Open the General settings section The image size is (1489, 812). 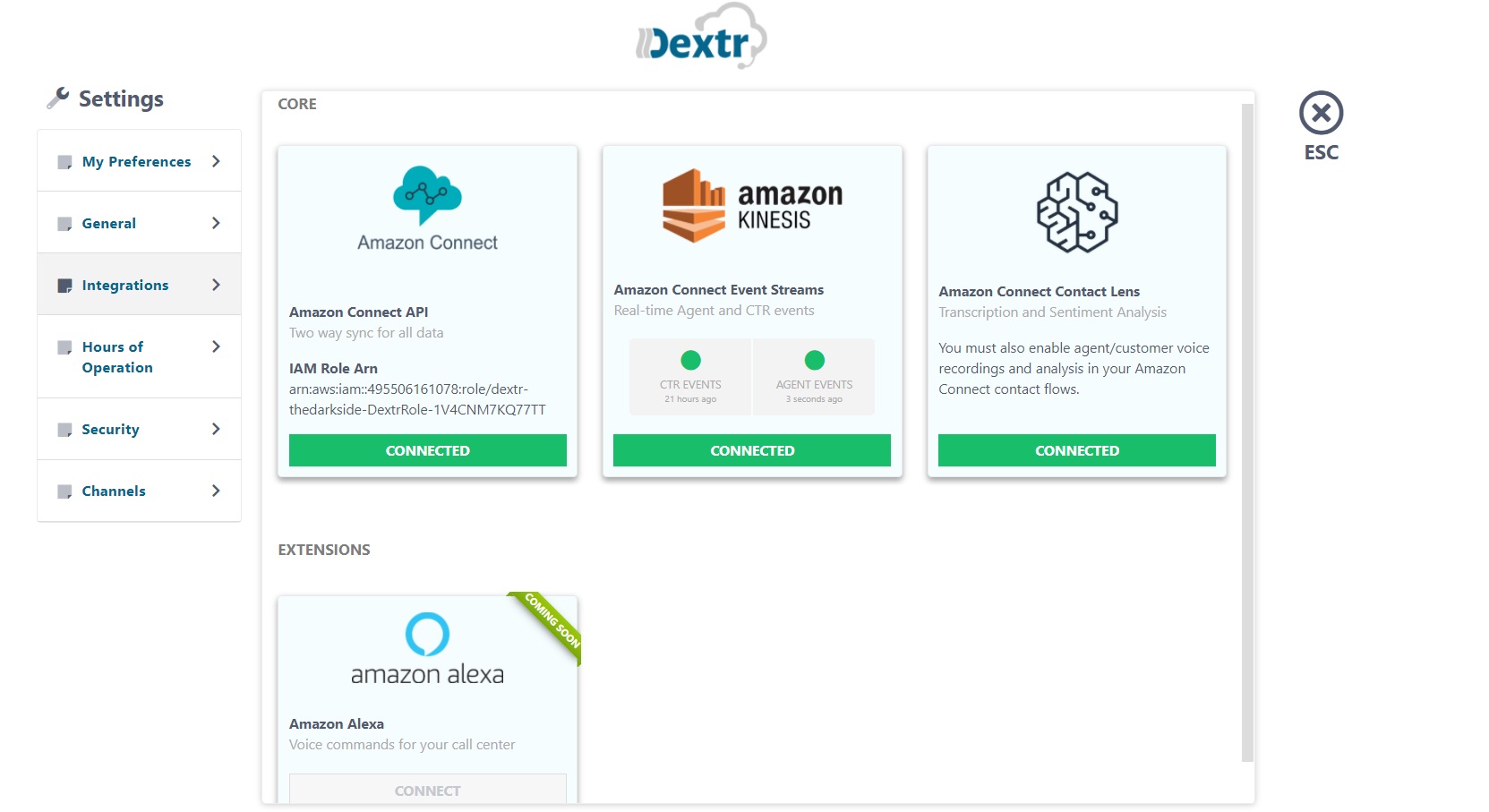pyautogui.click(x=139, y=223)
